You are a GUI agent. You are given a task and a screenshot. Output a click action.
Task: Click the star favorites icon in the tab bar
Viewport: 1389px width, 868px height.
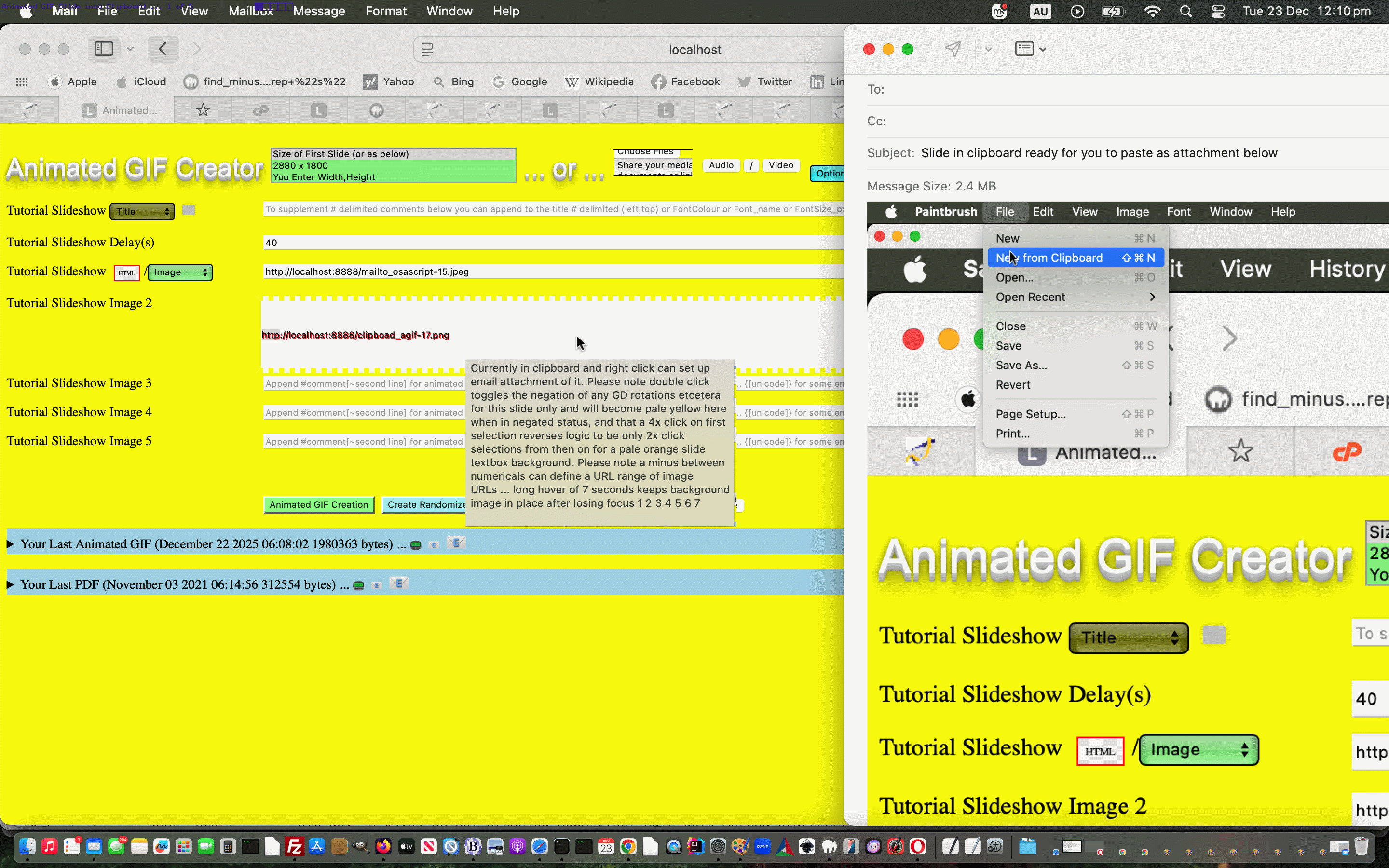(x=203, y=110)
